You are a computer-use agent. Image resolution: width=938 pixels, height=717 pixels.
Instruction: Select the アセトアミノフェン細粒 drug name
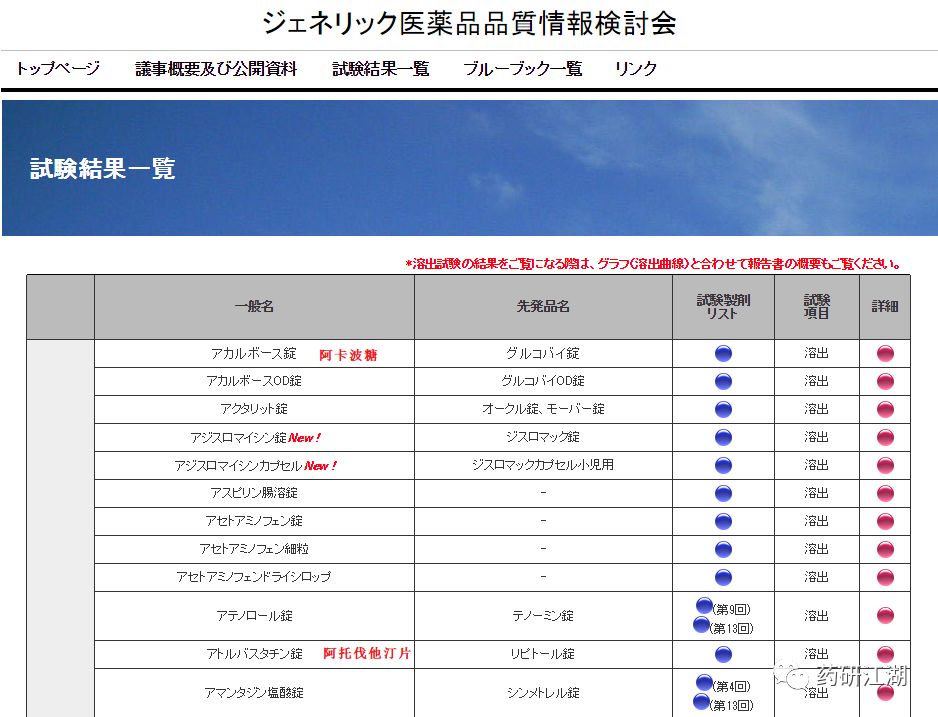click(254, 549)
